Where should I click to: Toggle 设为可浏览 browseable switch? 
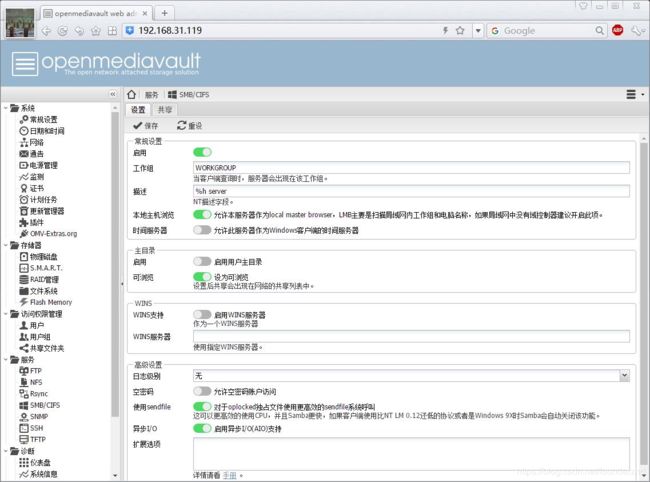point(202,276)
